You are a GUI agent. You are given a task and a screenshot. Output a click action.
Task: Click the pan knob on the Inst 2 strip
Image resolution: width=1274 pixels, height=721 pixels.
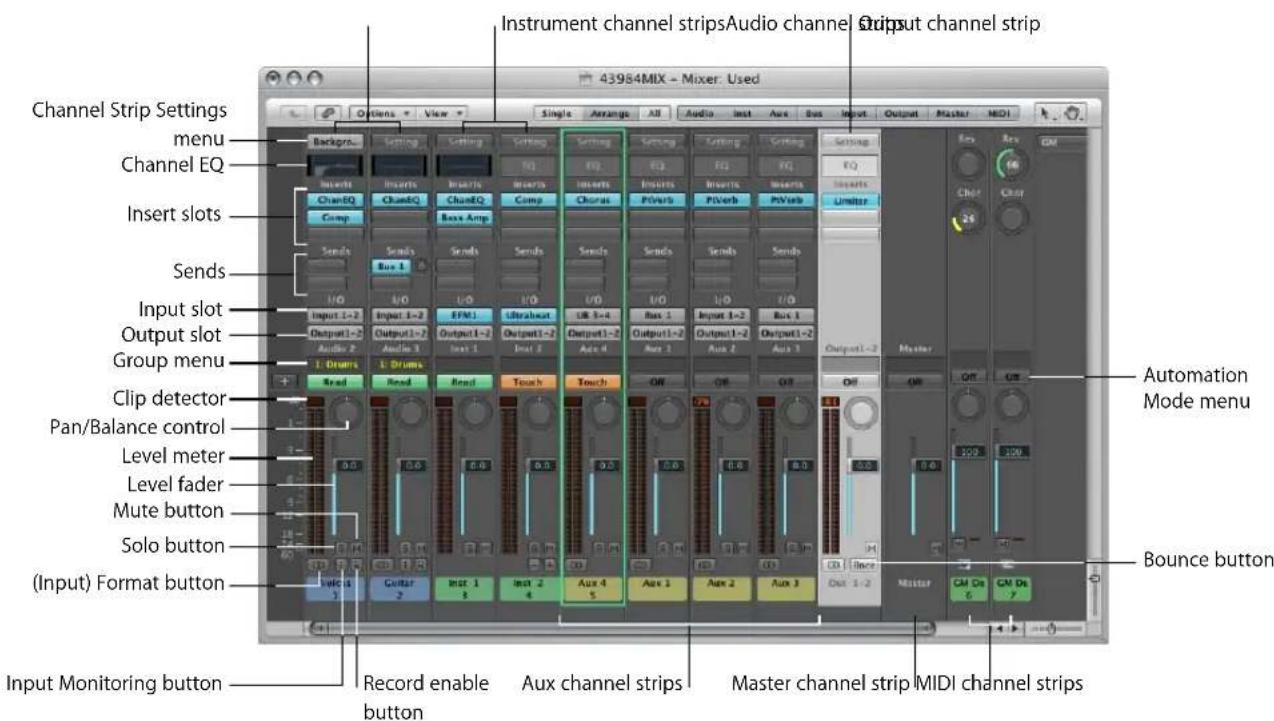[539, 413]
